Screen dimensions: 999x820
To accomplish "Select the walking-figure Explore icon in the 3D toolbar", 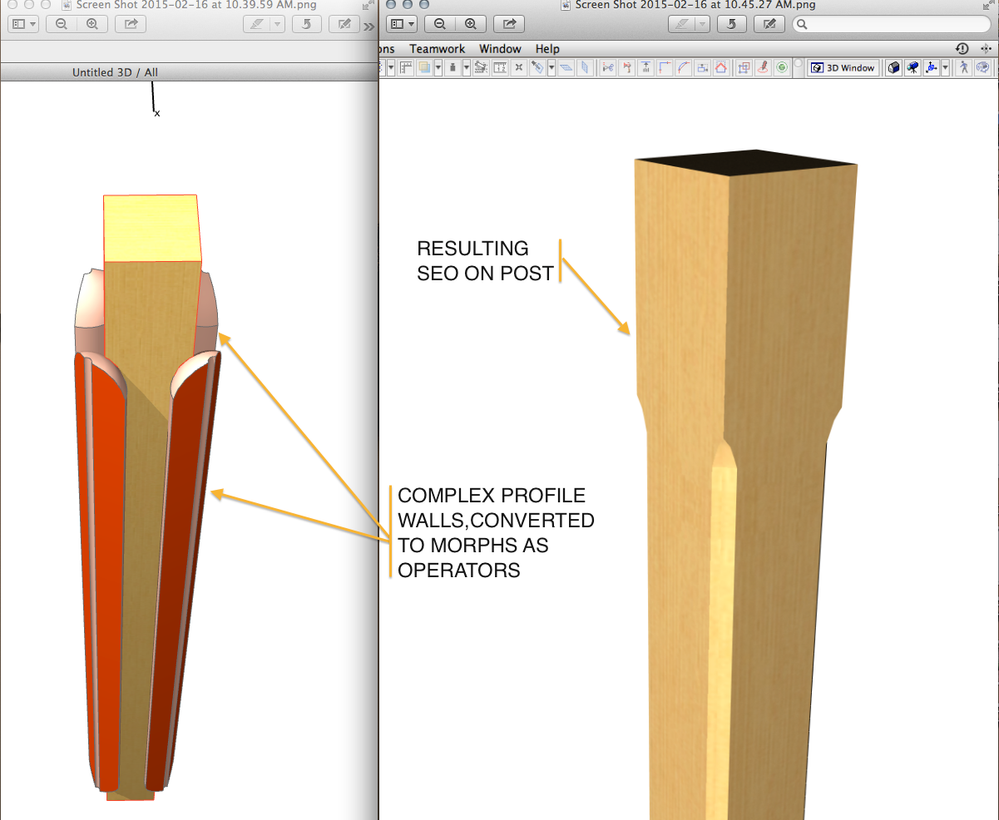I will coord(965,67).
